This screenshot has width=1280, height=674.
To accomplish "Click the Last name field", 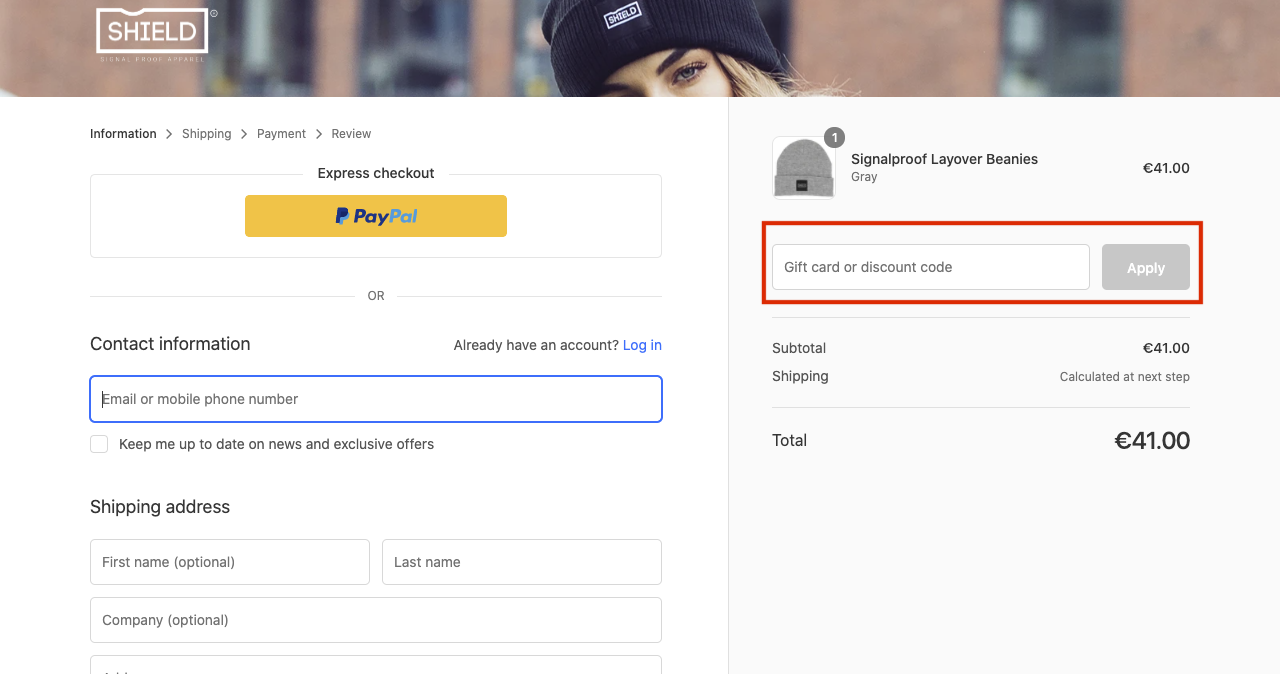I will 522,562.
